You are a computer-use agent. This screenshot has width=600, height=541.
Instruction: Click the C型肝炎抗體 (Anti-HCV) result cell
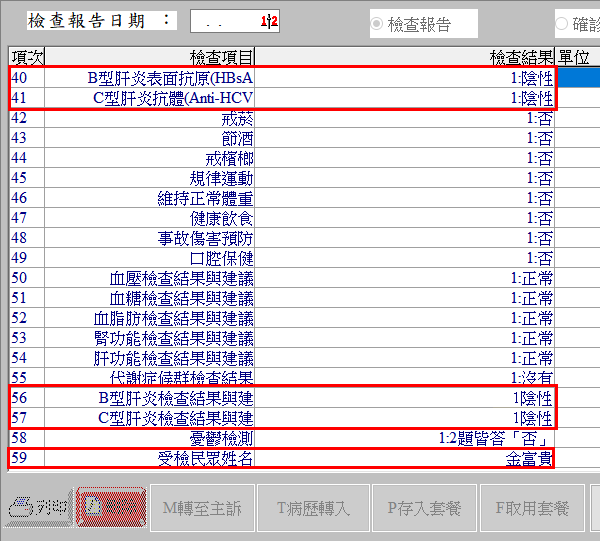click(406, 98)
